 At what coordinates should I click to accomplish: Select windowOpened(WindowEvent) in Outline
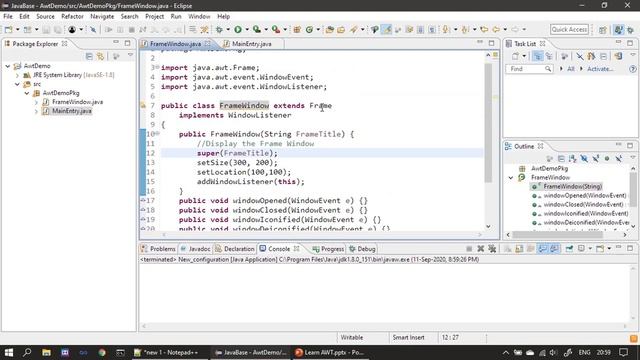(584, 196)
